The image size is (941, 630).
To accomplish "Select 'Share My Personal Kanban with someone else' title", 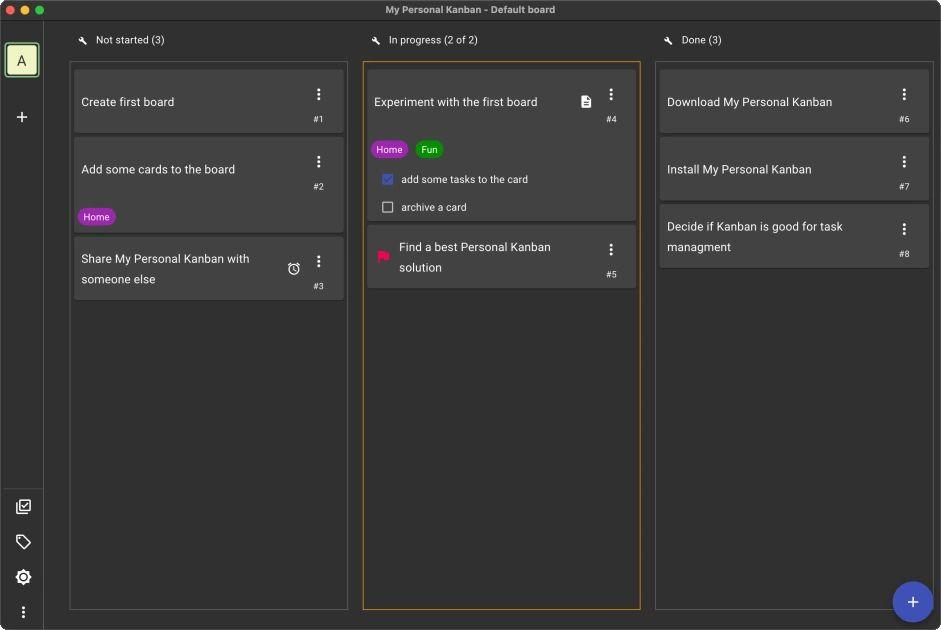I will [166, 269].
